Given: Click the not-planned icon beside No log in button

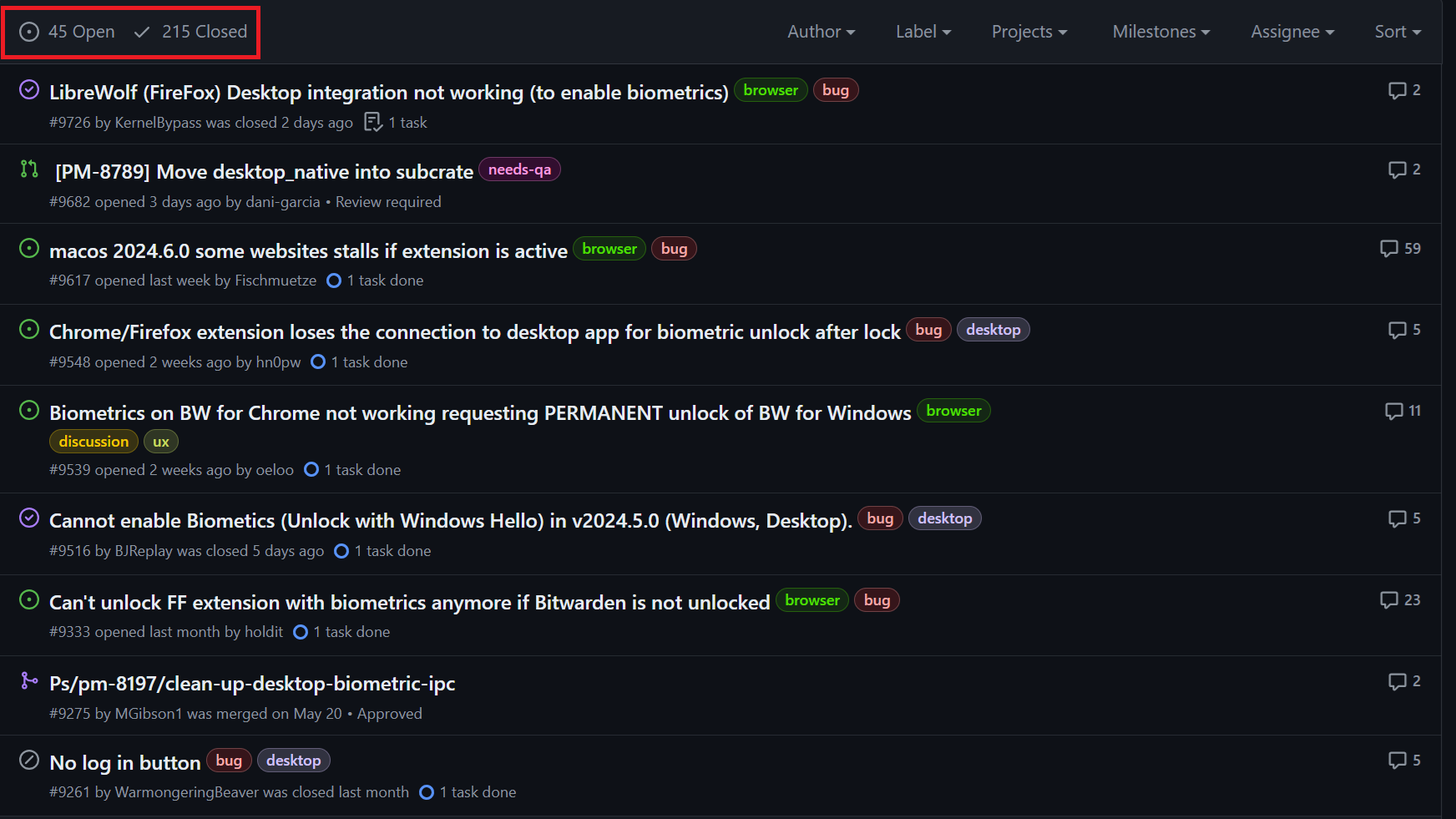Looking at the screenshot, I should [29, 760].
